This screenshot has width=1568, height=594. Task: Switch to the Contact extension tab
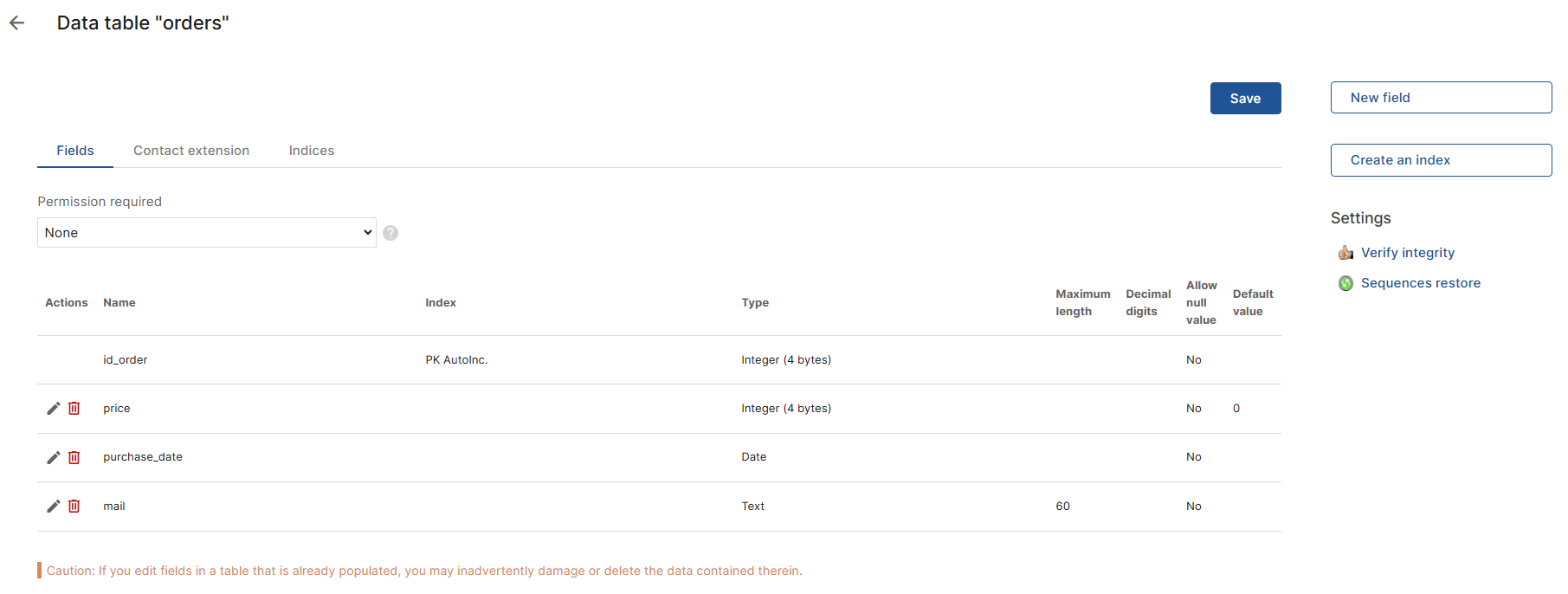click(x=191, y=151)
